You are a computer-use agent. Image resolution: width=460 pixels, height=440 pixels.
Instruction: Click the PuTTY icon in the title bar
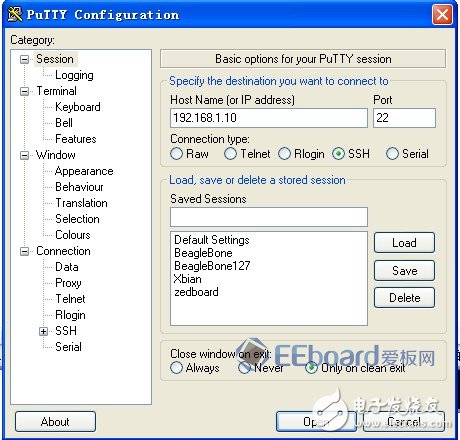(x=15, y=14)
